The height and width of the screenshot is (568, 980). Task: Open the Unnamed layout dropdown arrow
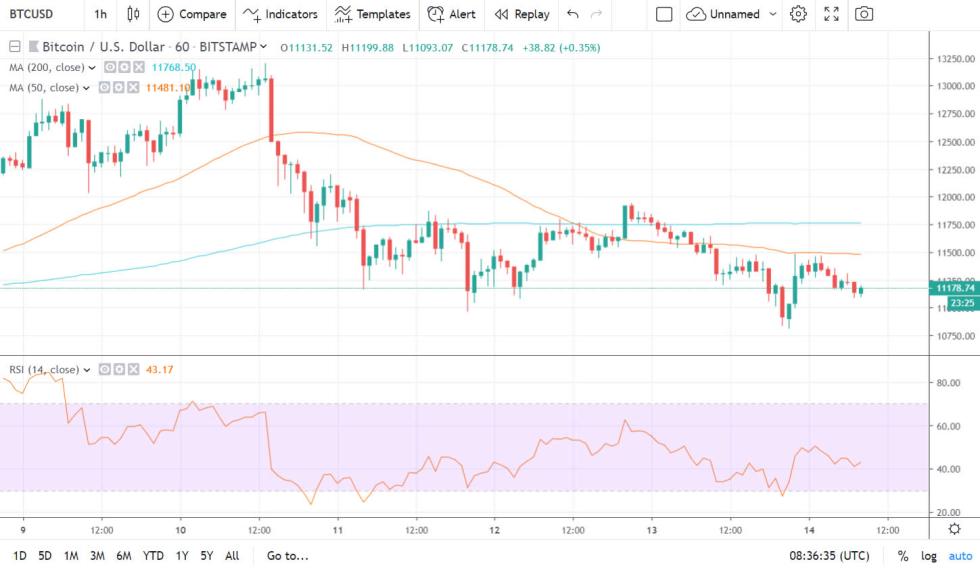click(x=773, y=14)
